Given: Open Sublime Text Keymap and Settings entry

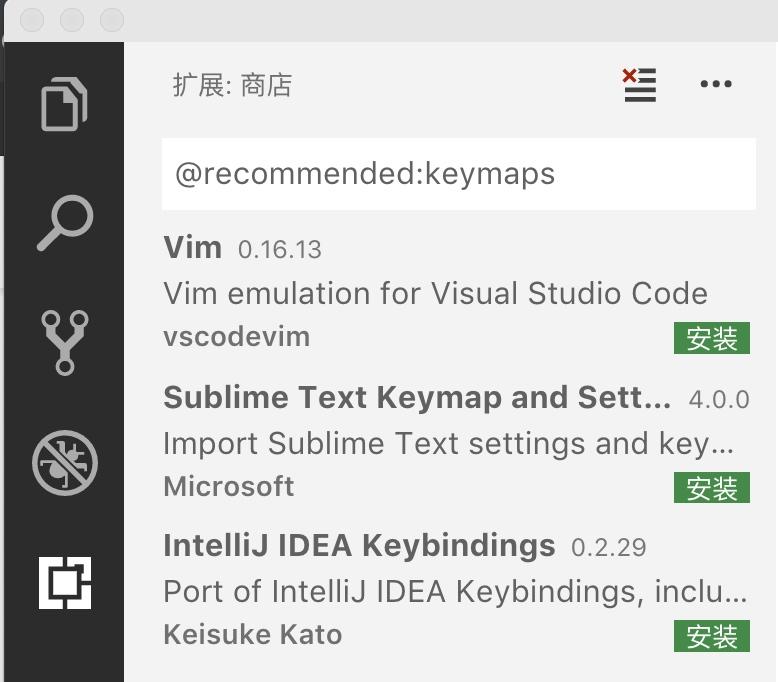Looking at the screenshot, I should pyautogui.click(x=456, y=441).
